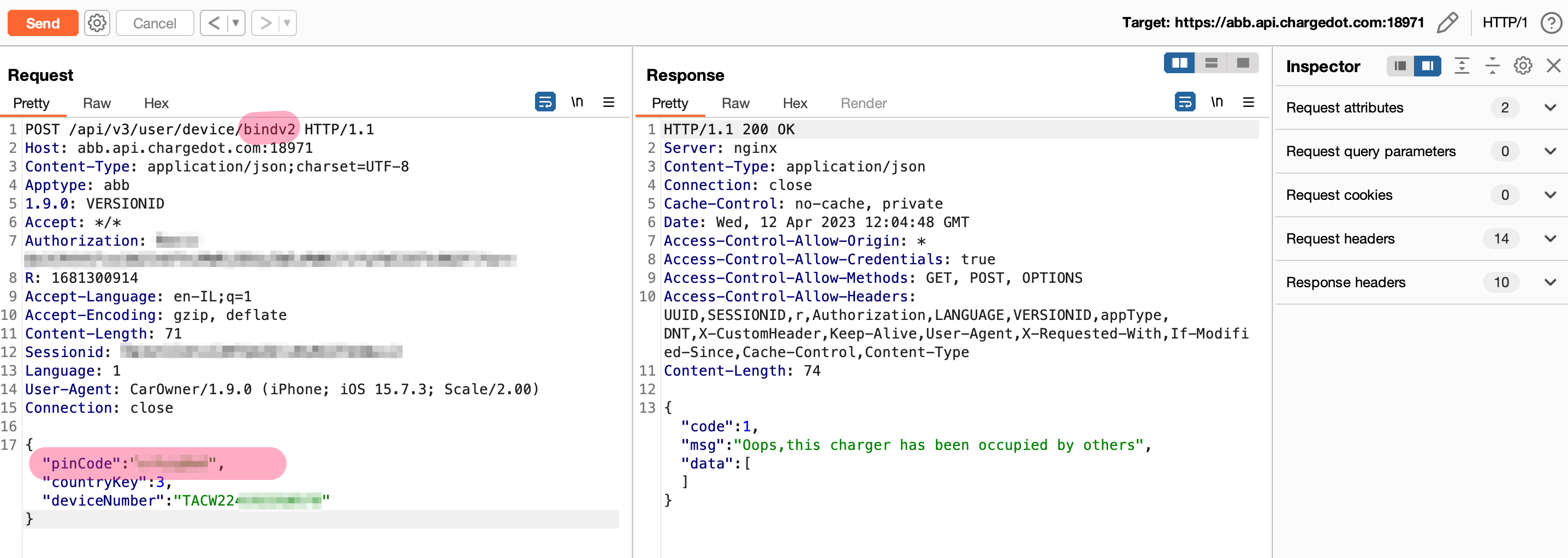Click the HTTP/1 protocol selector
Viewport: 1568px width, 558px height.
coord(1505,23)
